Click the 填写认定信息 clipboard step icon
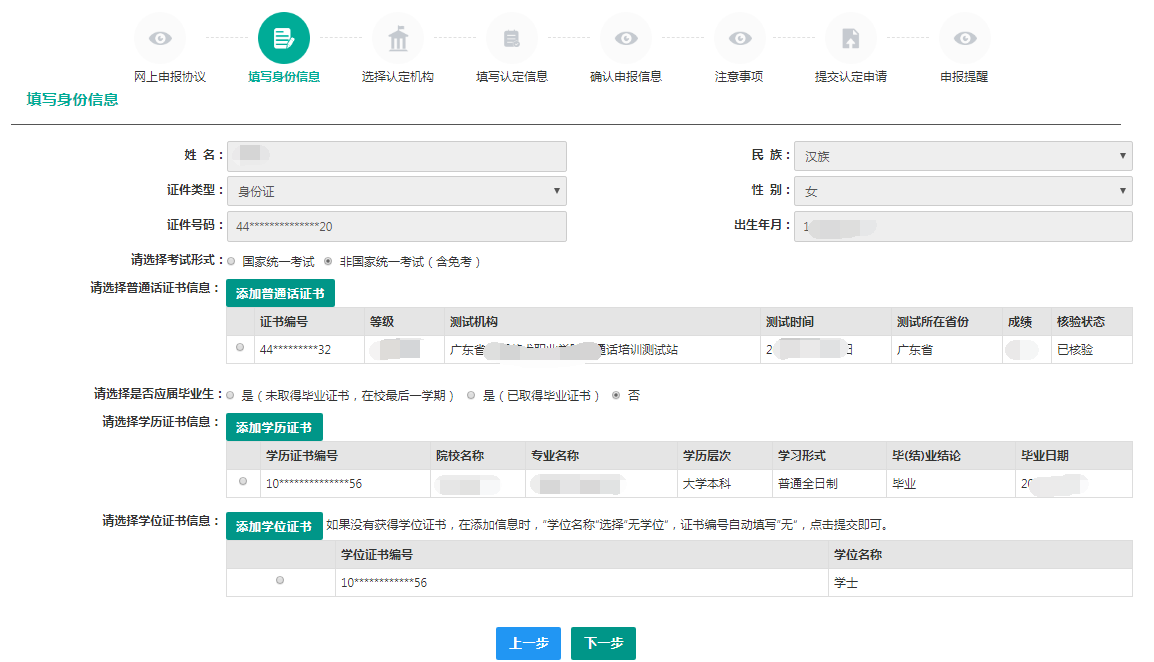The height and width of the screenshot is (662, 1154). [511, 39]
